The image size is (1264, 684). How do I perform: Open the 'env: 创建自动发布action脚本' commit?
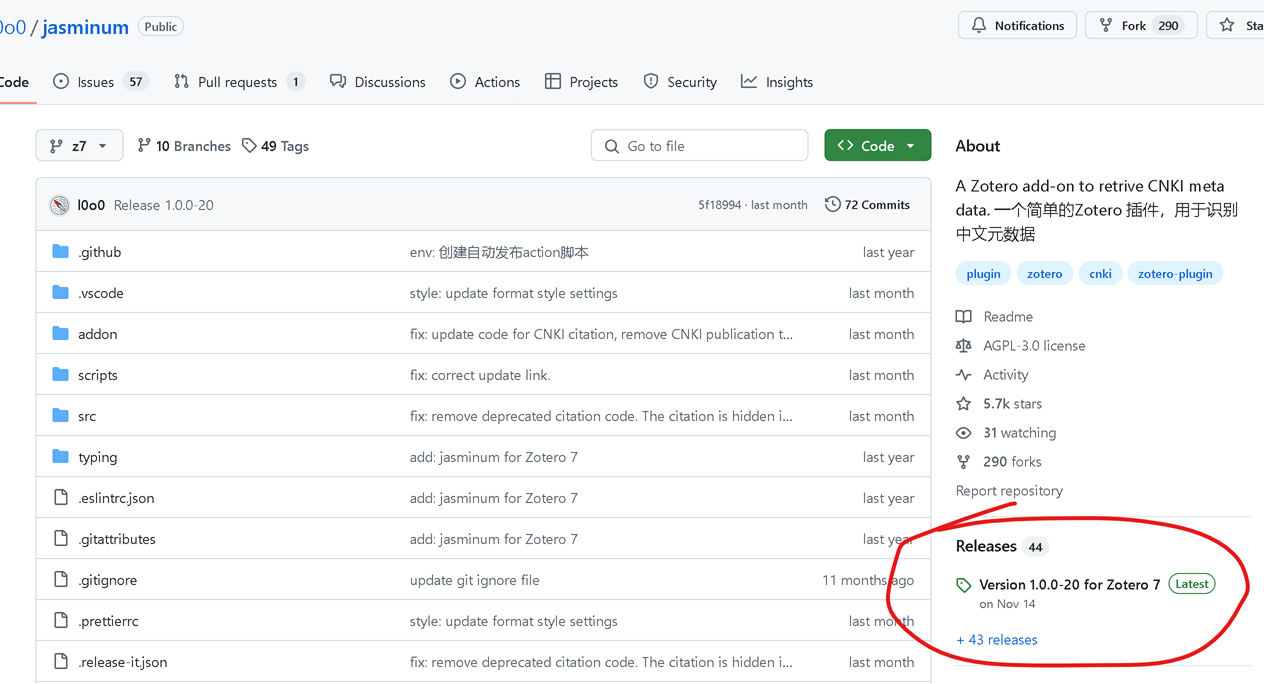(499, 252)
